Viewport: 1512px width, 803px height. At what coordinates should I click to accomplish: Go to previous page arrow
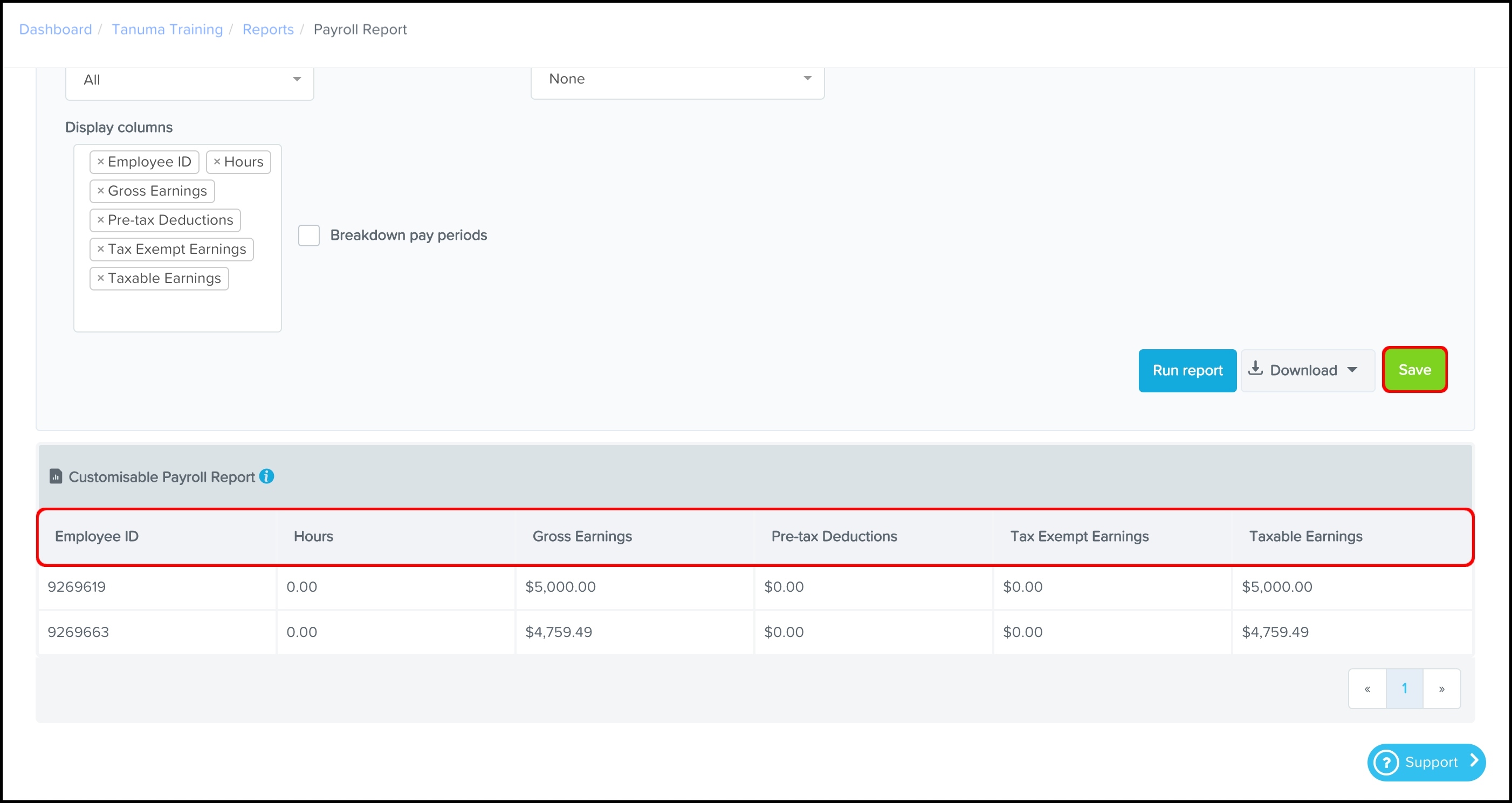pos(1367,689)
